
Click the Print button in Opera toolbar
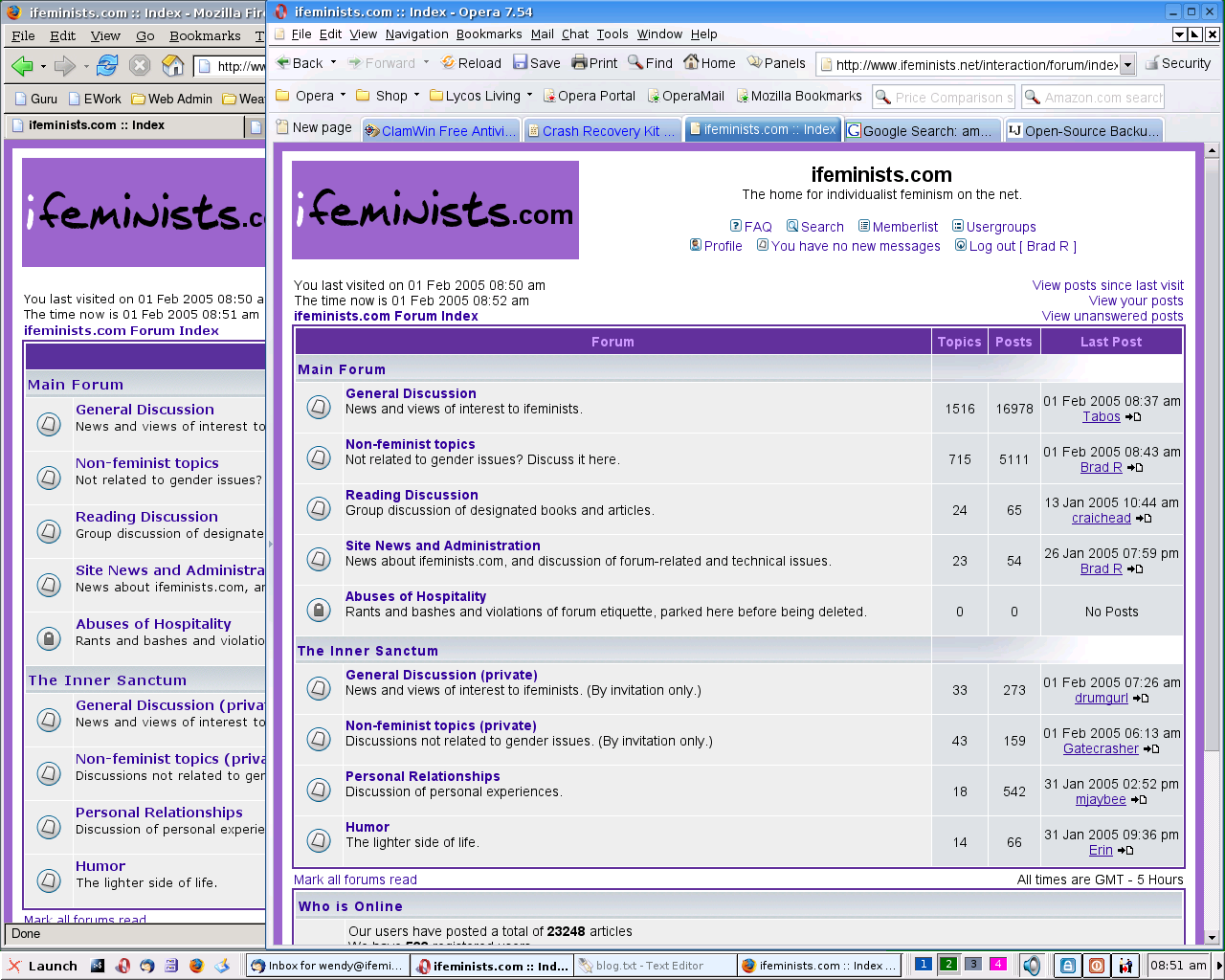(594, 63)
